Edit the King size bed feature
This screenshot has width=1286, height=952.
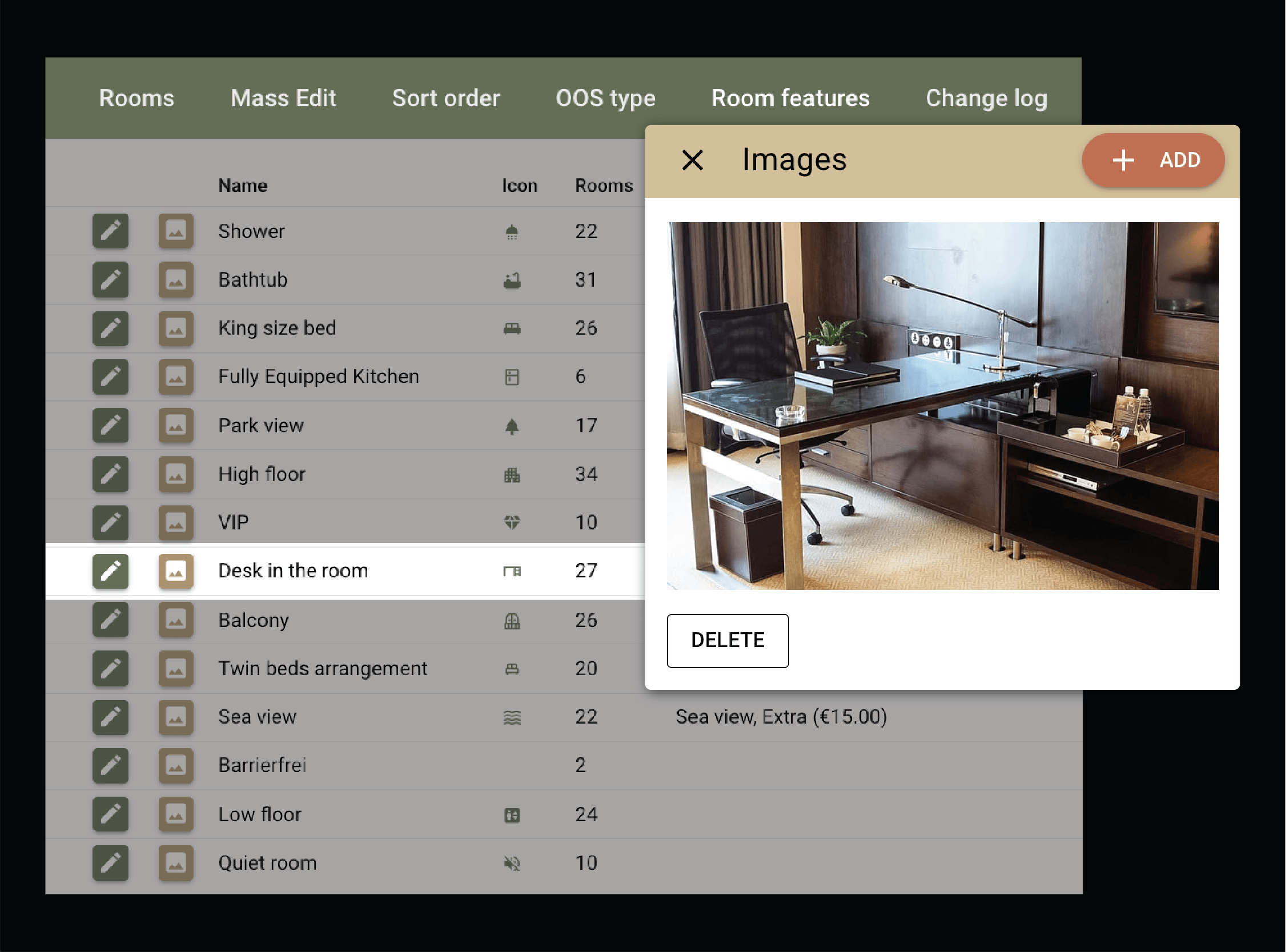pyautogui.click(x=110, y=328)
